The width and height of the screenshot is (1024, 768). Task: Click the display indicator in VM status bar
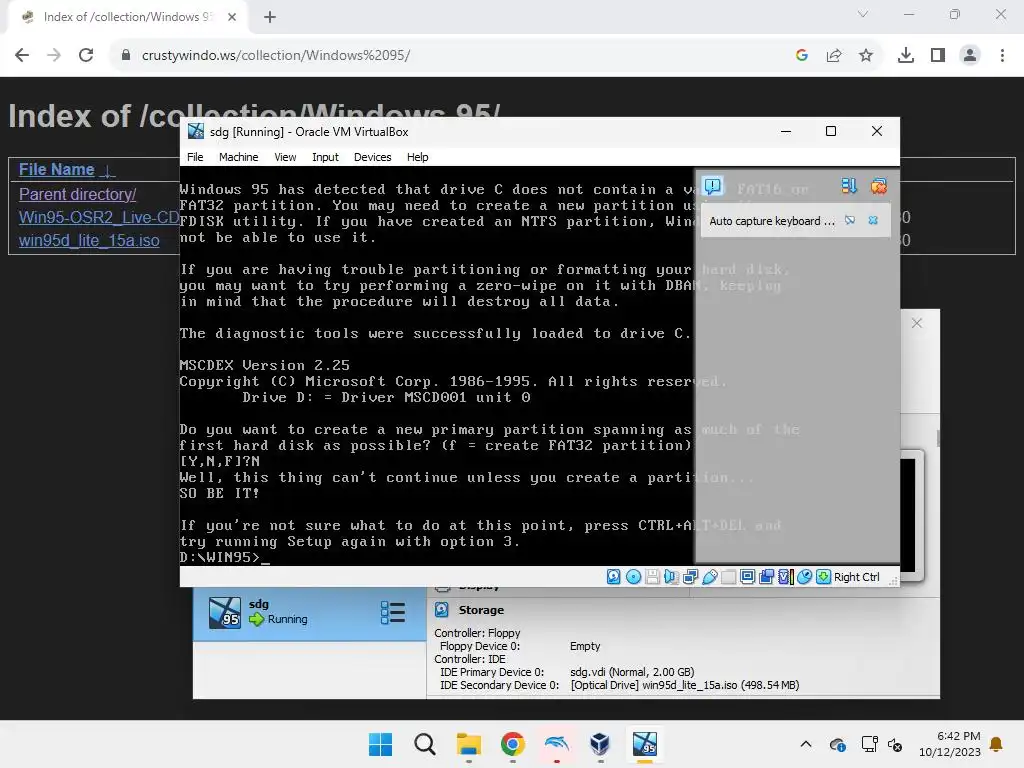click(748, 577)
